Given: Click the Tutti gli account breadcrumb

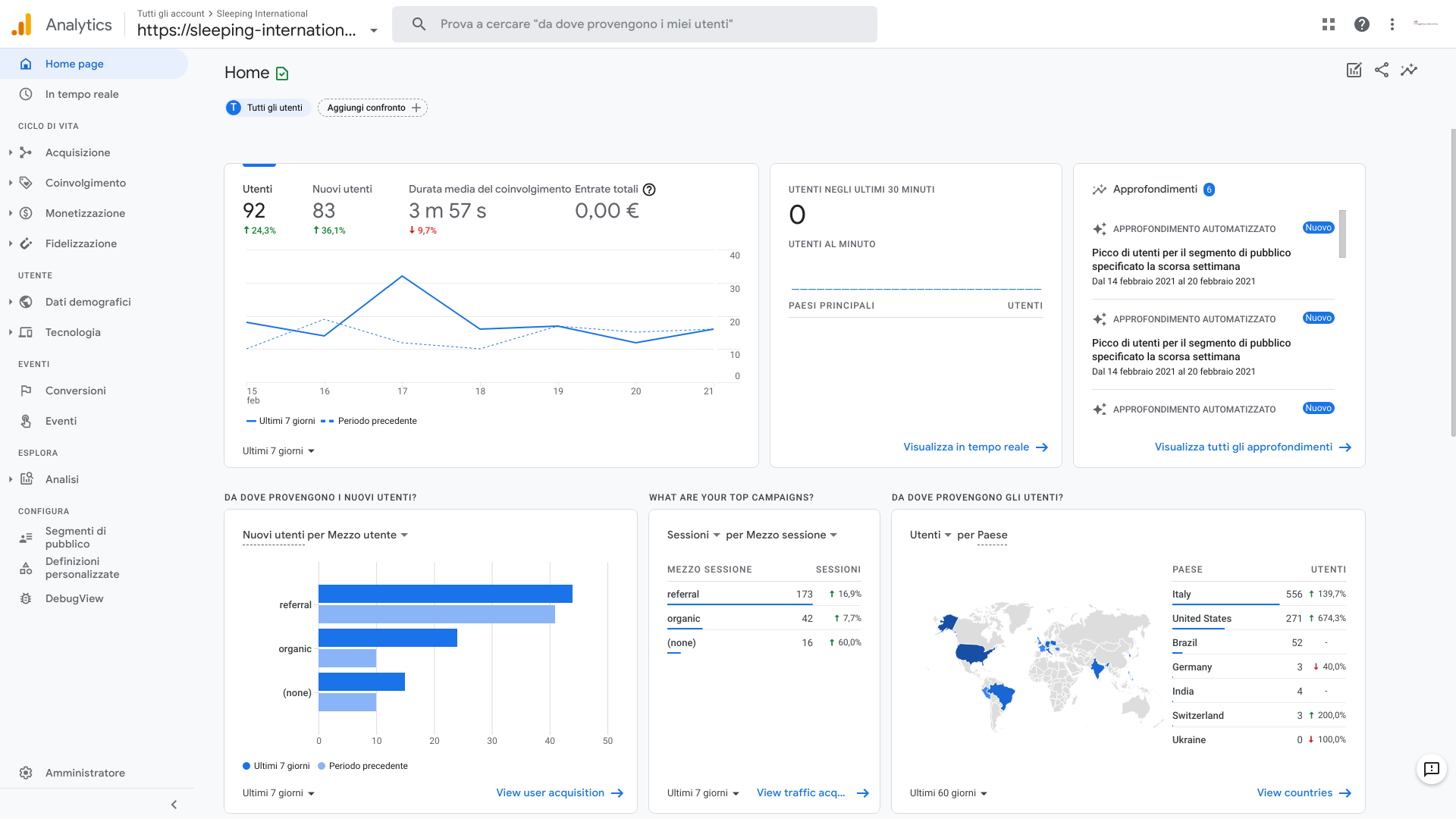Looking at the screenshot, I should (x=171, y=14).
